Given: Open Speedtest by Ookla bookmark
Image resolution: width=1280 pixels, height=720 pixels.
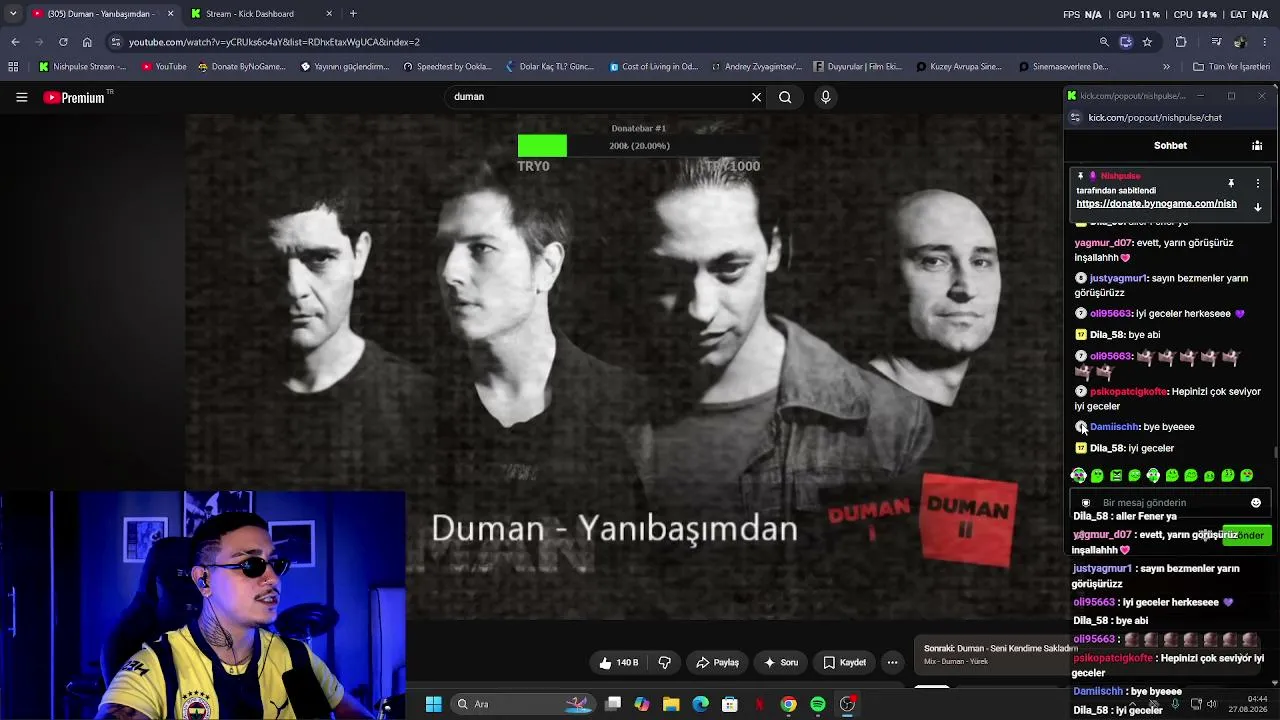Looking at the screenshot, I should (447, 67).
